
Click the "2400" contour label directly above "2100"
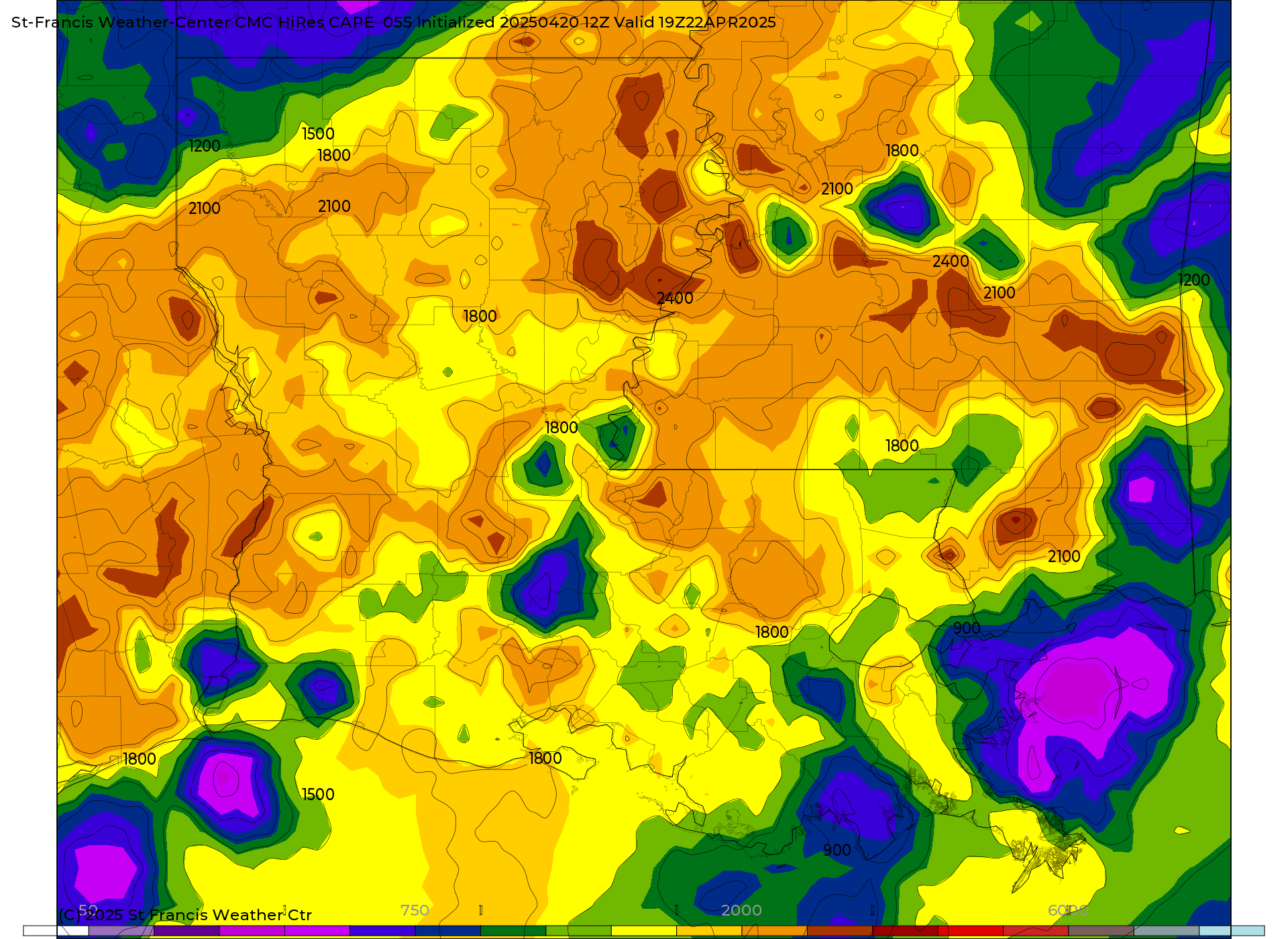click(x=951, y=262)
